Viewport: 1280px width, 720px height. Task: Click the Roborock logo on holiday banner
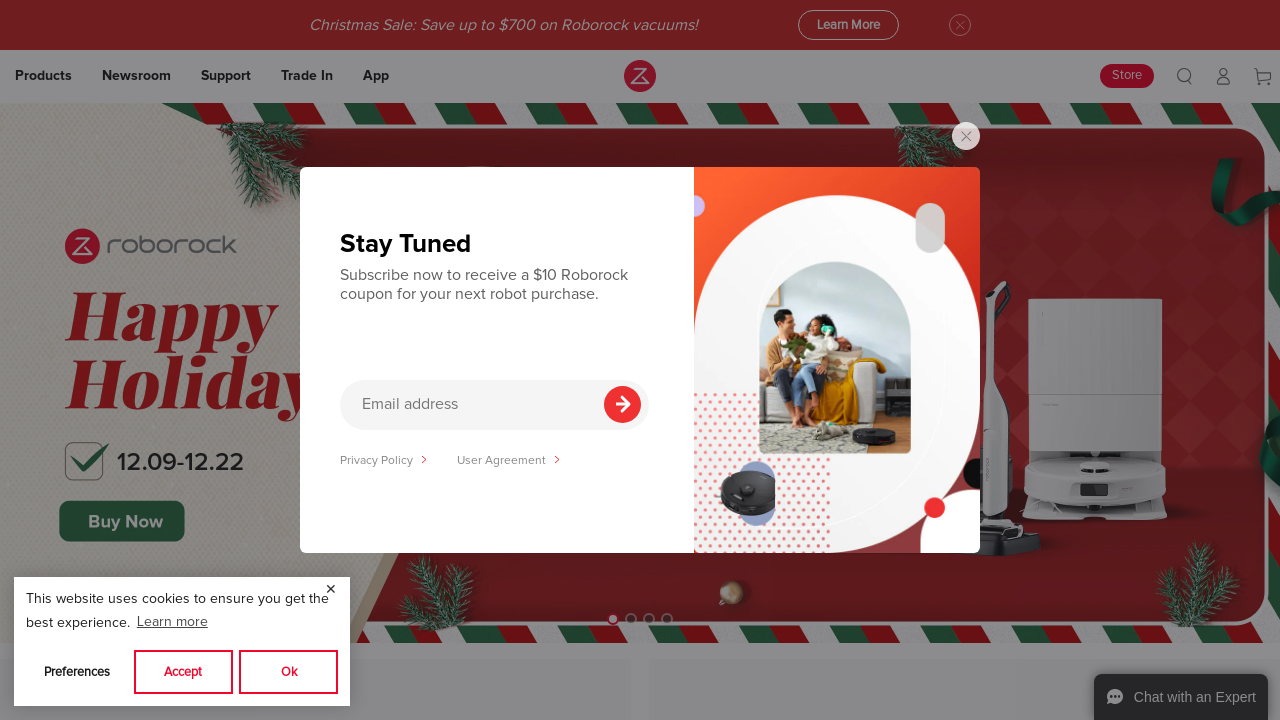pos(151,246)
